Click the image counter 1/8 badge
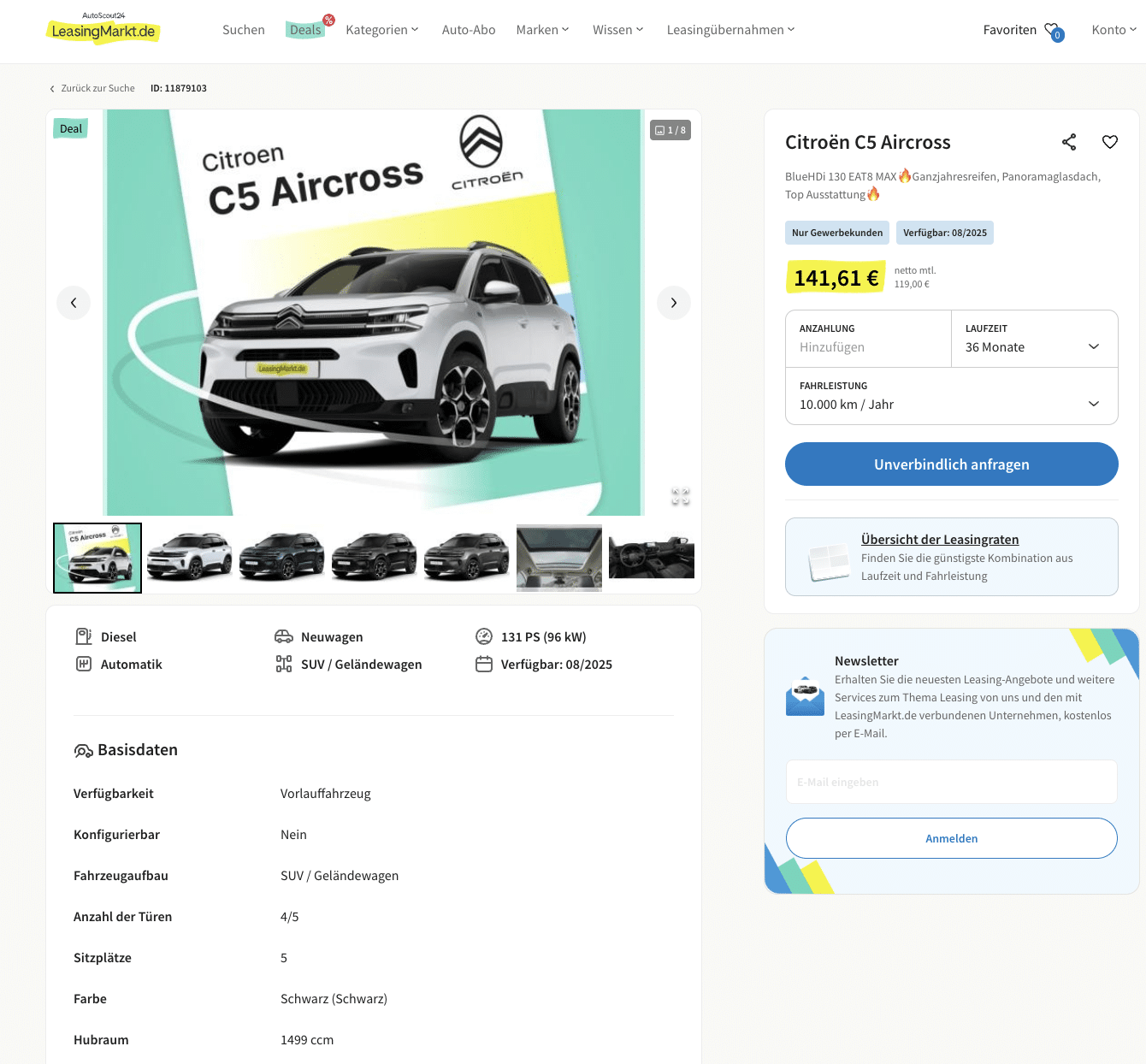This screenshot has height=1064, width=1146. 670,130
